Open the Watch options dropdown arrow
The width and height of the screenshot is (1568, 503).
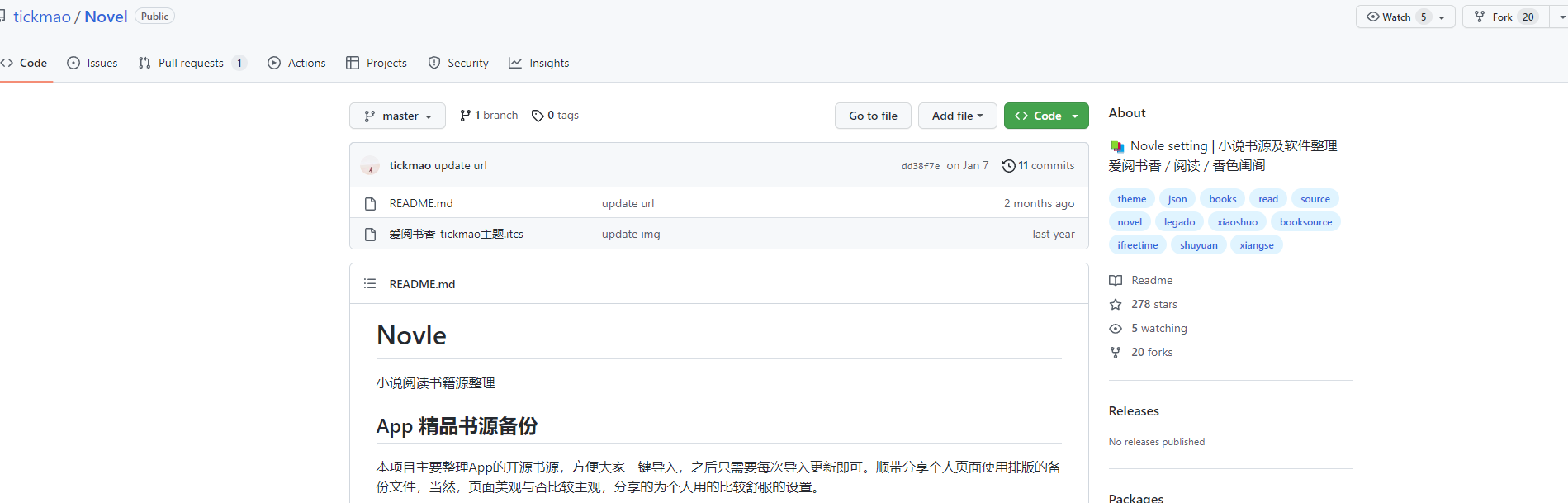coord(1442,17)
